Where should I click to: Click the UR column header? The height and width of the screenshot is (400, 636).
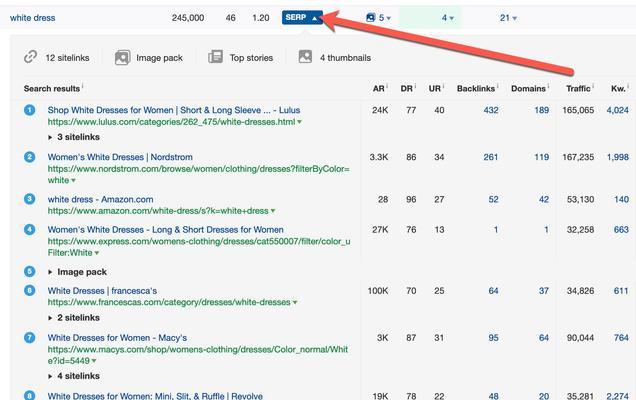(x=434, y=88)
